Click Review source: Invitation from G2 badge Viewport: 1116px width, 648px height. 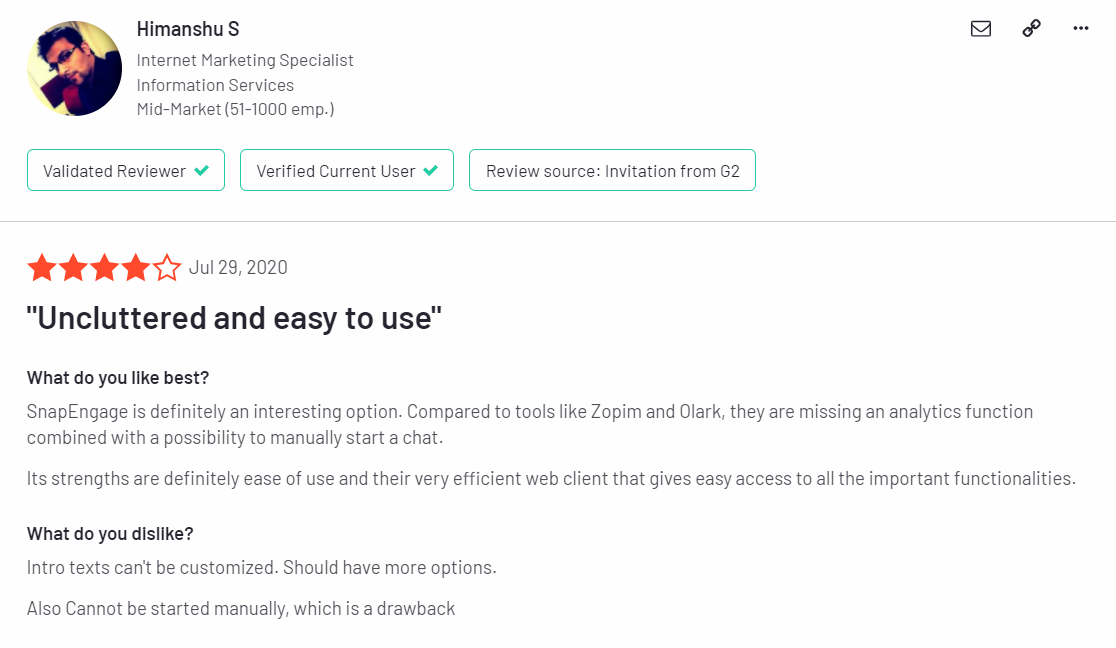click(612, 170)
